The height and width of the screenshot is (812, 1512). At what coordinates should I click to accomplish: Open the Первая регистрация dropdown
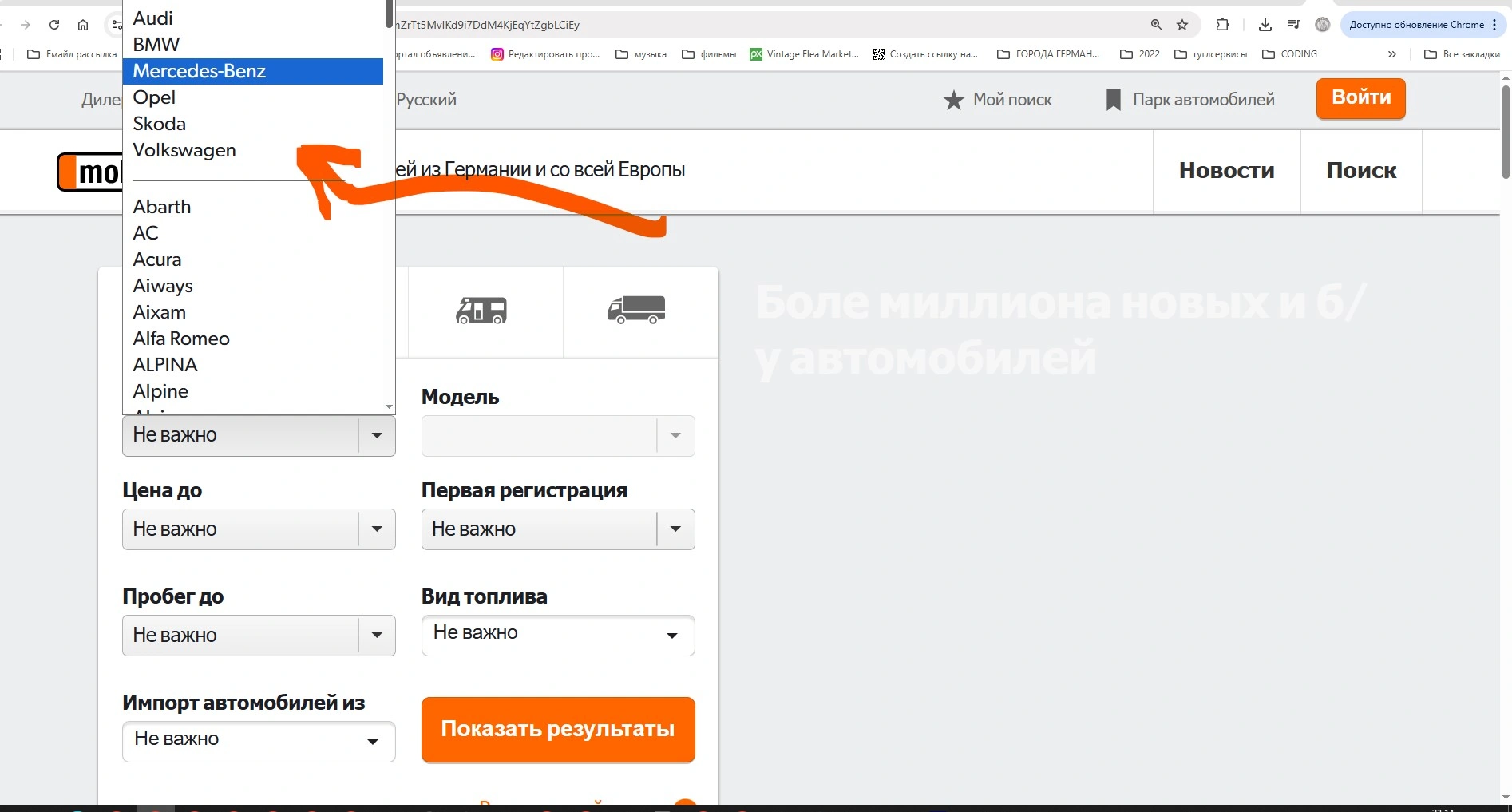(x=557, y=529)
